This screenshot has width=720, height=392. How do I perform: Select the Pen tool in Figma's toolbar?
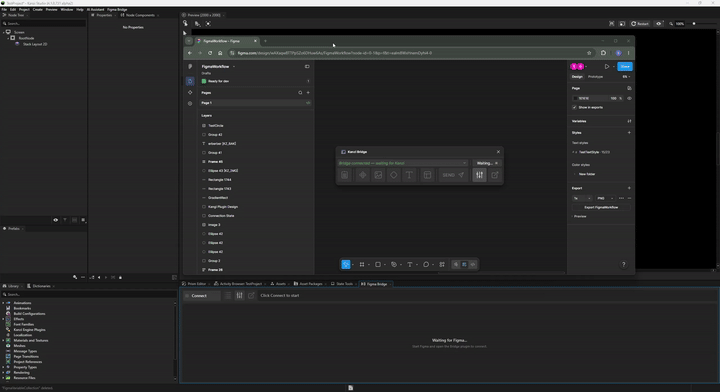point(394,264)
